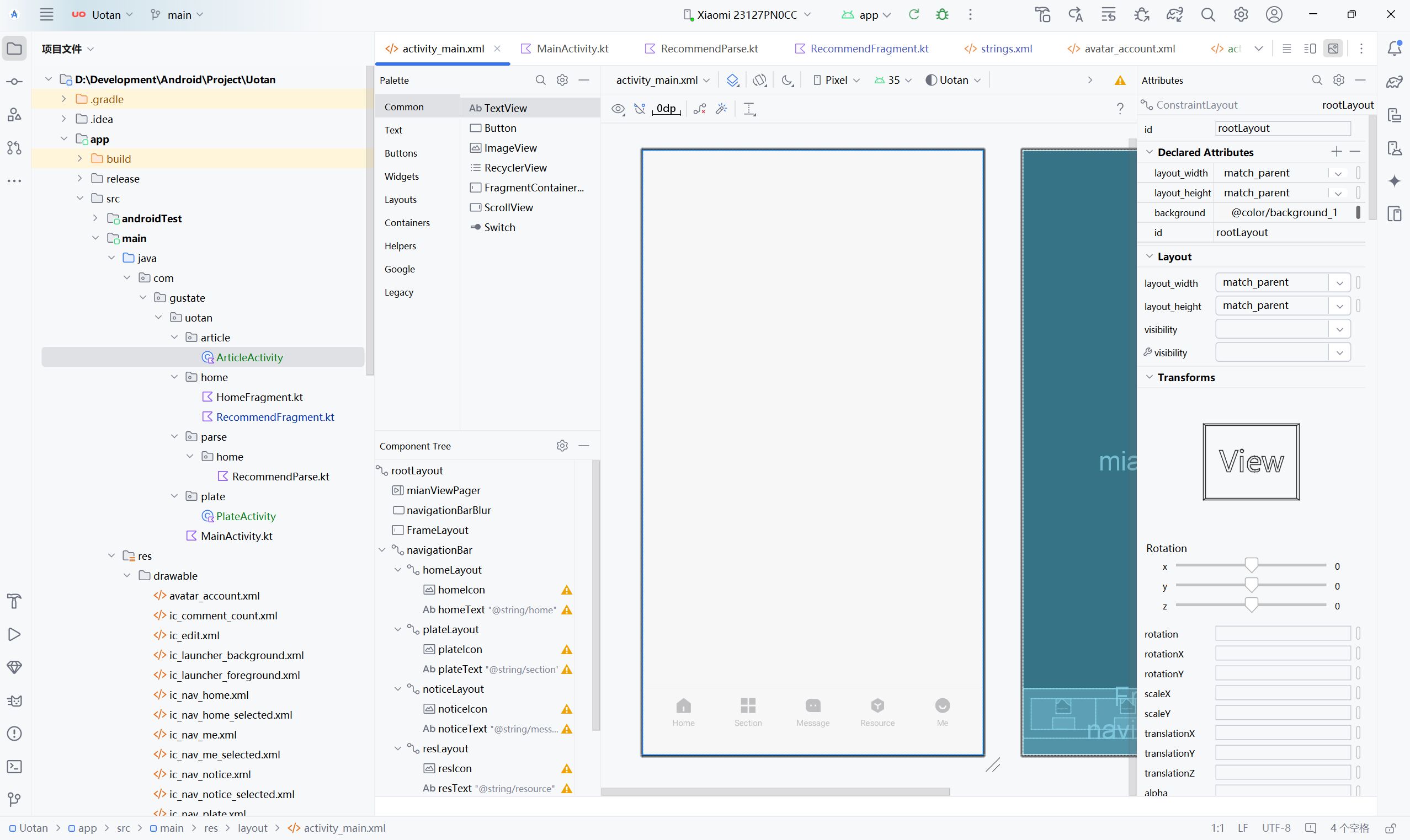Screen dimensions: 1410x840
Task: Open the account profile icon
Action: [x=1274, y=15]
